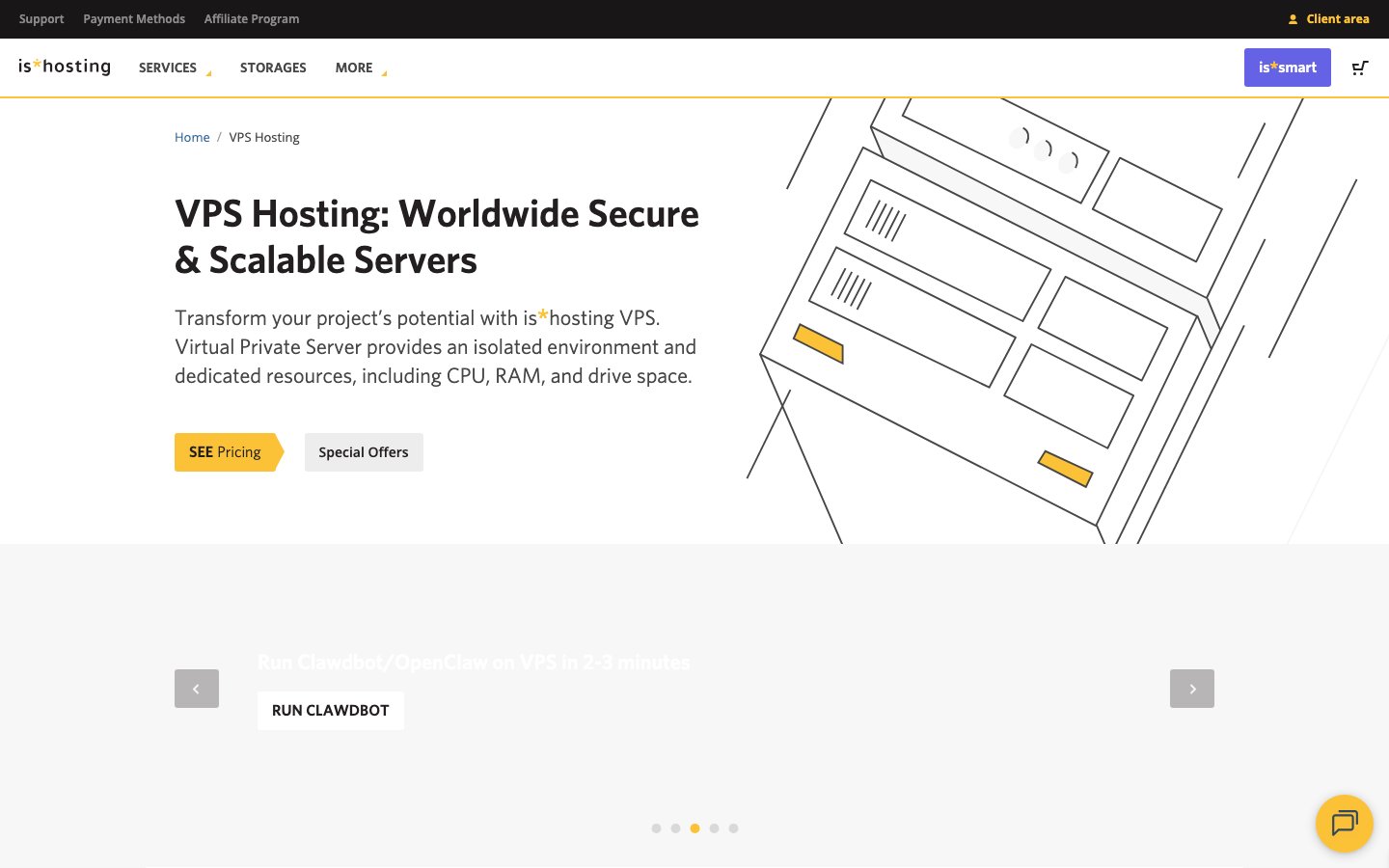Open the shopping cart icon
Image resolution: width=1389 pixels, height=868 pixels.
1360,68
